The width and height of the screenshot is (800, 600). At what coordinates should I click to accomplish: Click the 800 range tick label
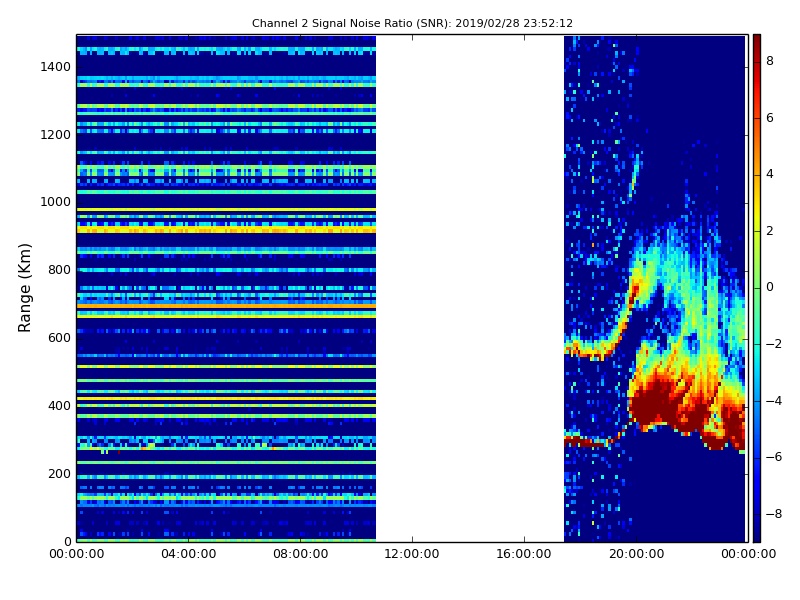point(59,270)
